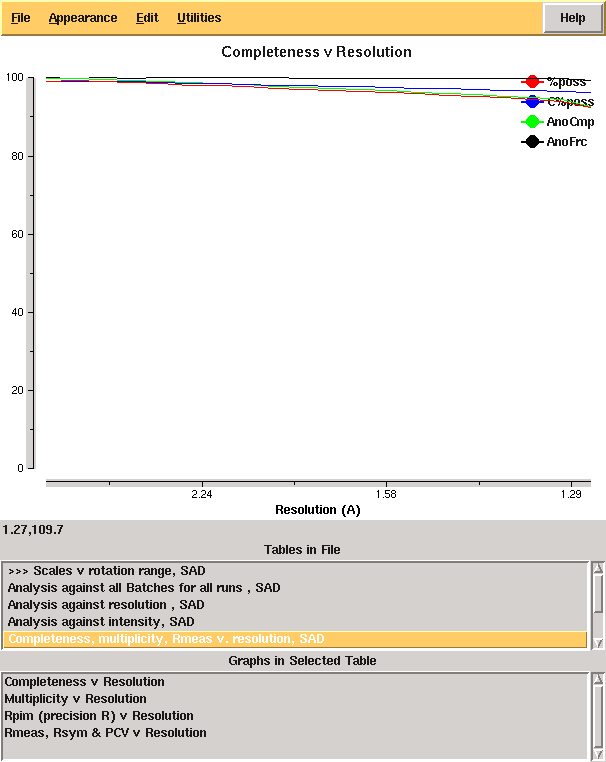The width and height of the screenshot is (606, 762).
Task: Open the Appearance menu
Action: (x=82, y=18)
